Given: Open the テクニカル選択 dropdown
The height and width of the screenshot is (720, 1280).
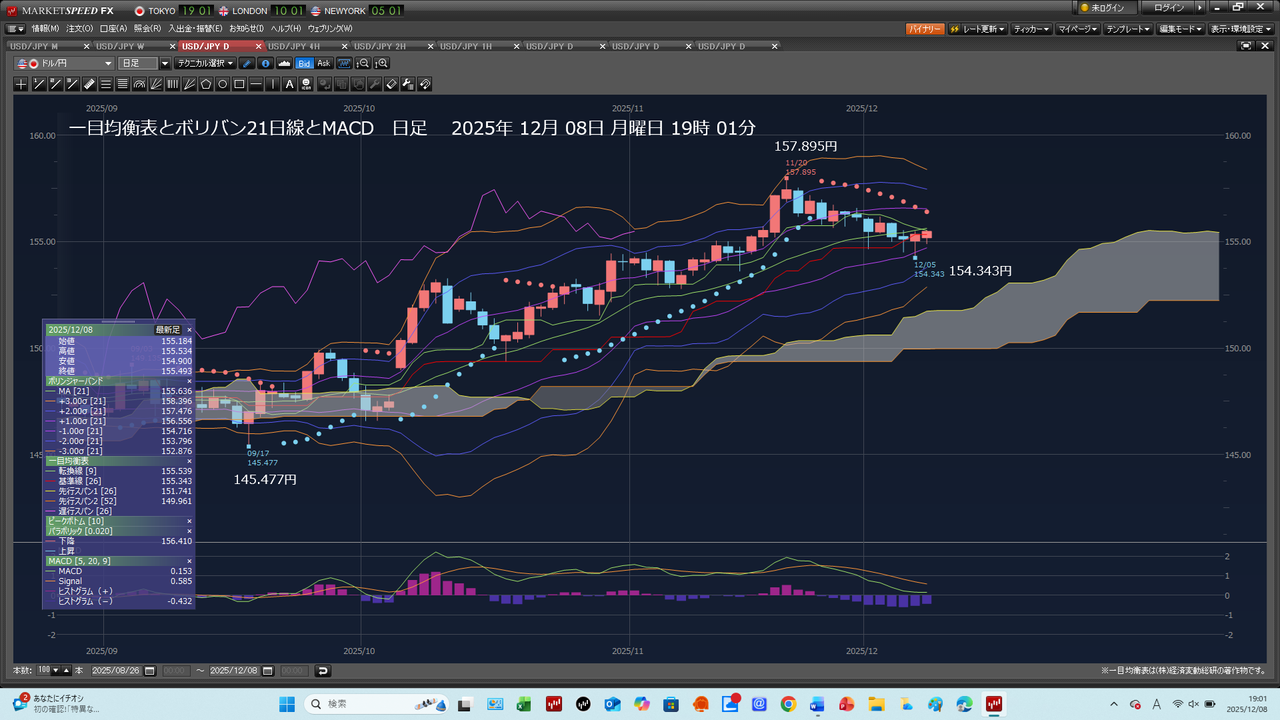Looking at the screenshot, I should point(206,64).
